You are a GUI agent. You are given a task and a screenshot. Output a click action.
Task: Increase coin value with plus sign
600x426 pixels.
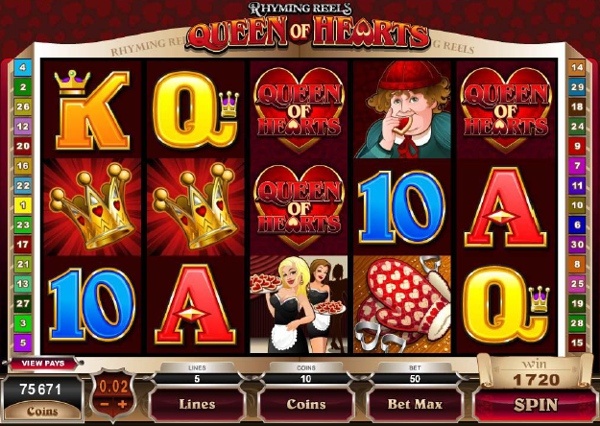point(122,404)
